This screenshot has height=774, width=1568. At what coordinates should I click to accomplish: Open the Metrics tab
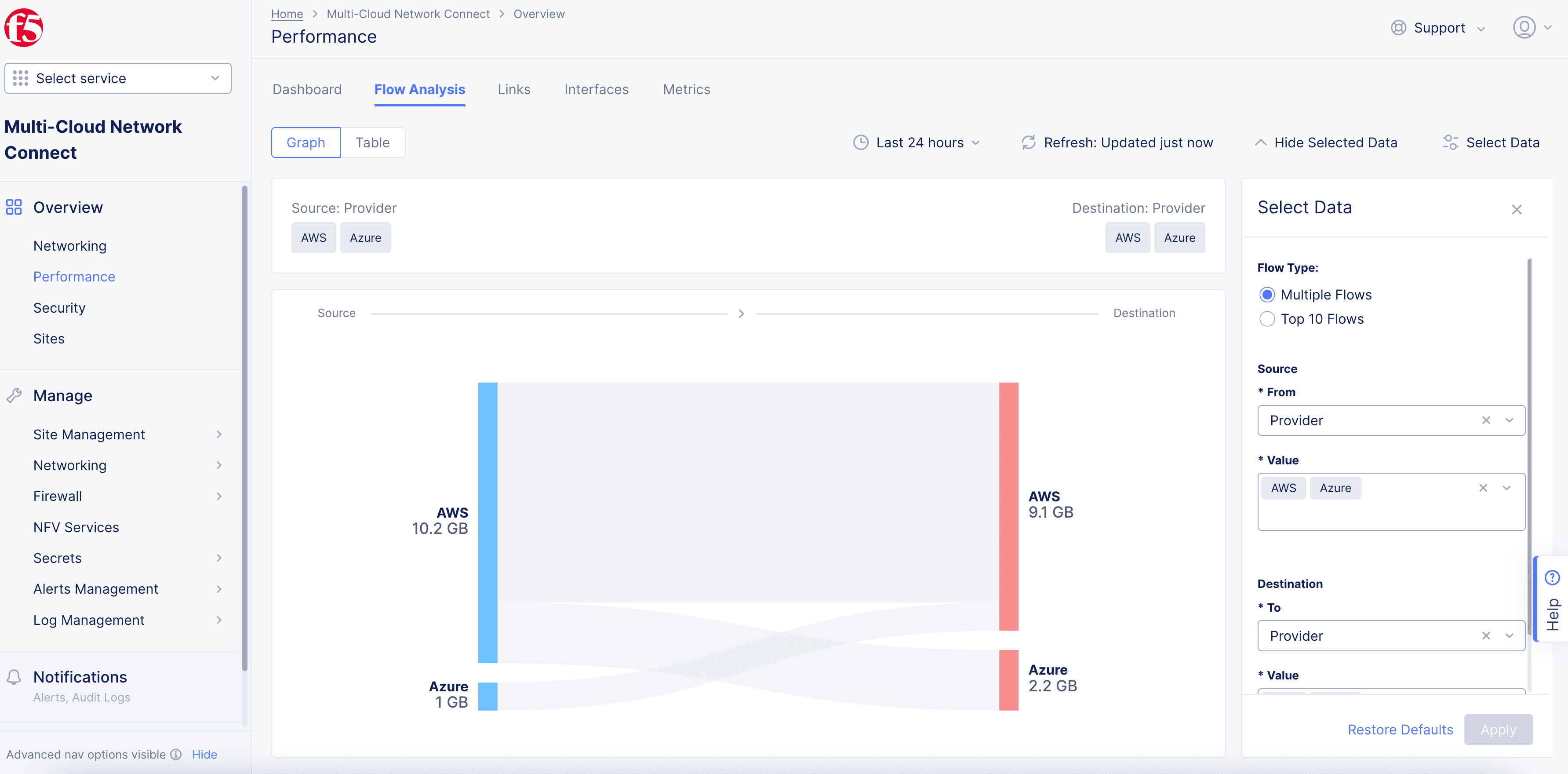(x=687, y=90)
